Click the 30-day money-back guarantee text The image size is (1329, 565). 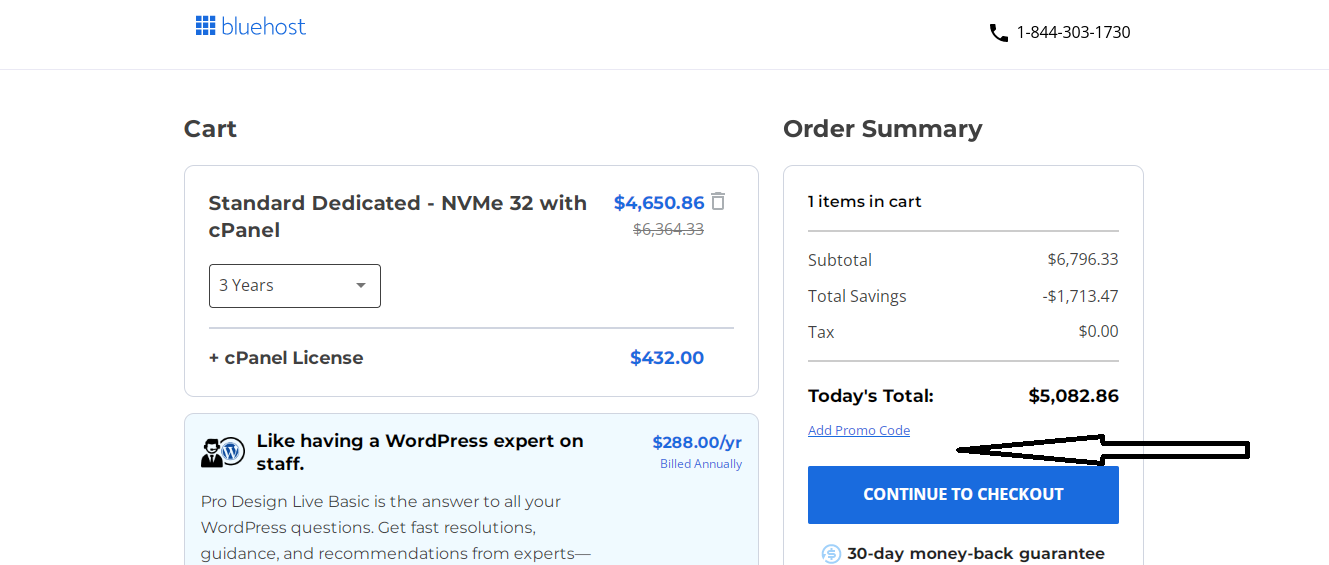(976, 554)
